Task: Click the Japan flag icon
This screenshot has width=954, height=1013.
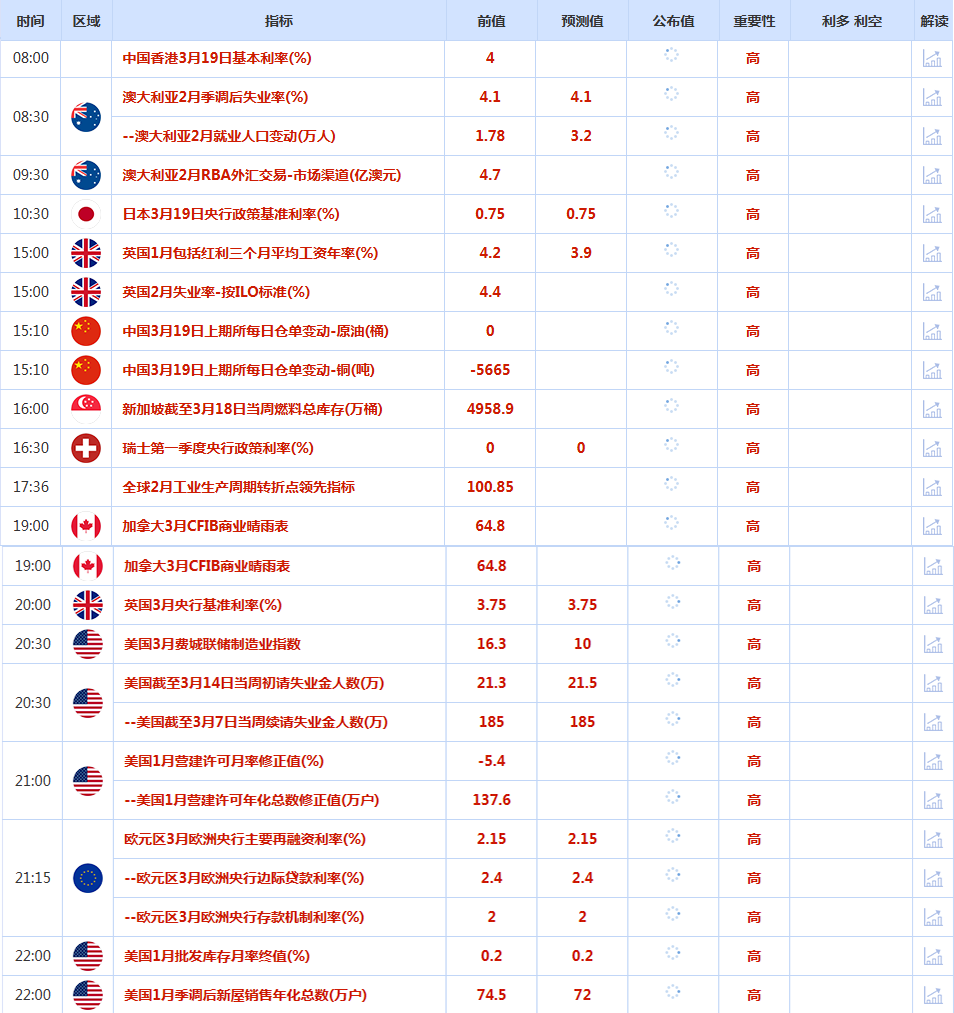Action: pos(86,214)
